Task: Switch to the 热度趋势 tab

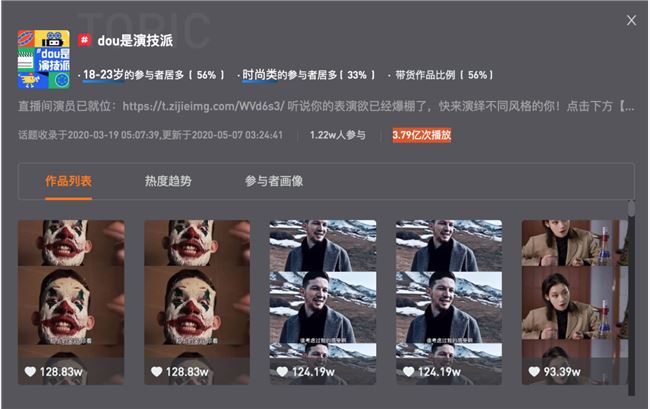Action: 168,181
